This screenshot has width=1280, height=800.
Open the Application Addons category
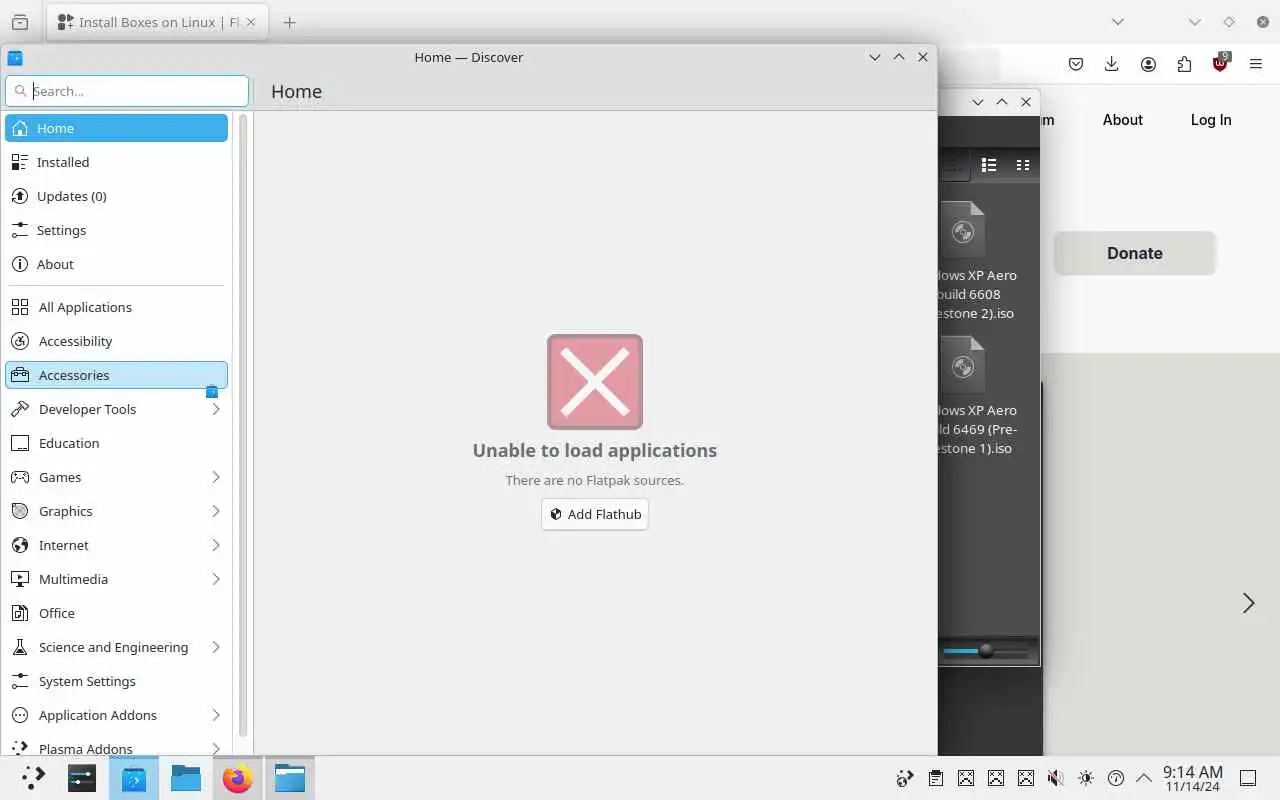tap(116, 715)
